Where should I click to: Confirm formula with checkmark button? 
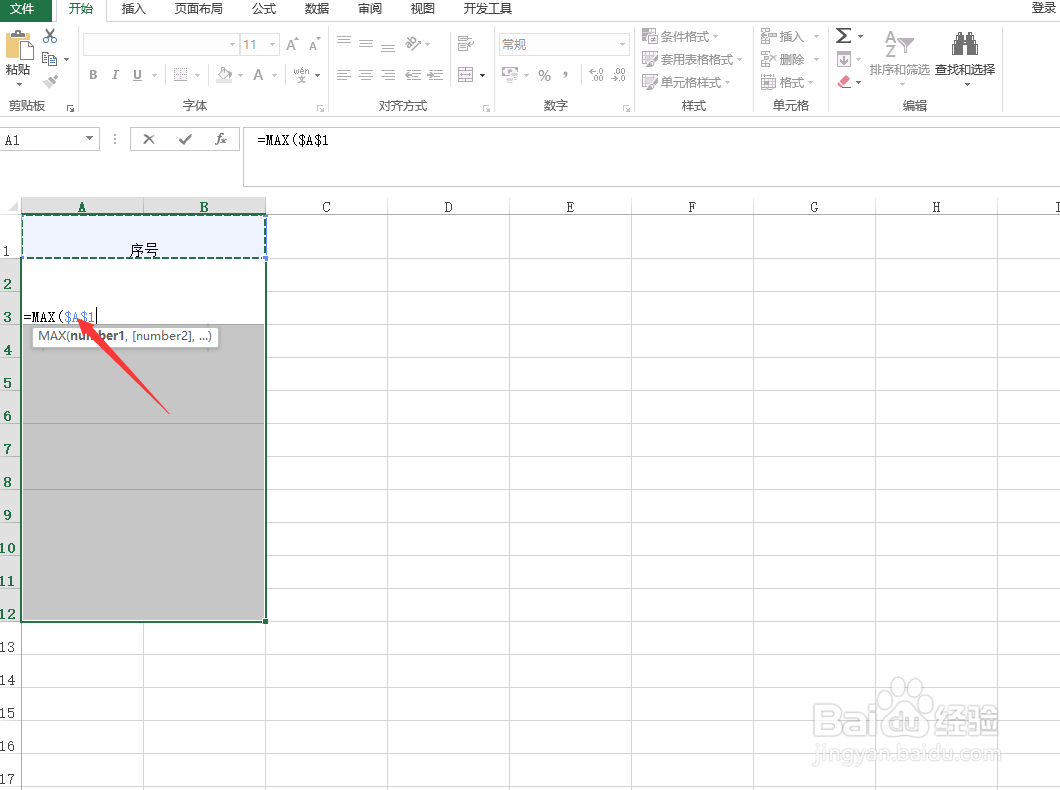coord(185,139)
